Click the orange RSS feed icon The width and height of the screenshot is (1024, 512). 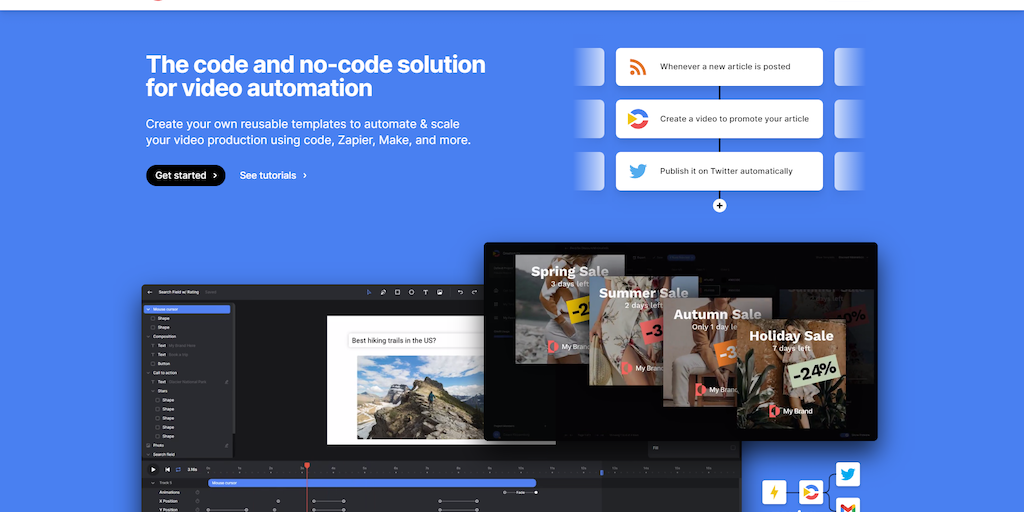coord(637,67)
